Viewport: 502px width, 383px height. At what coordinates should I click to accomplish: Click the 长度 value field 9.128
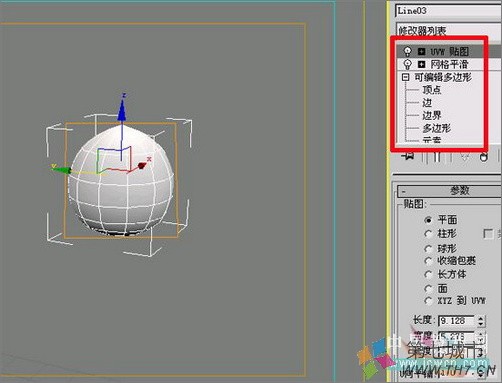[456, 321]
